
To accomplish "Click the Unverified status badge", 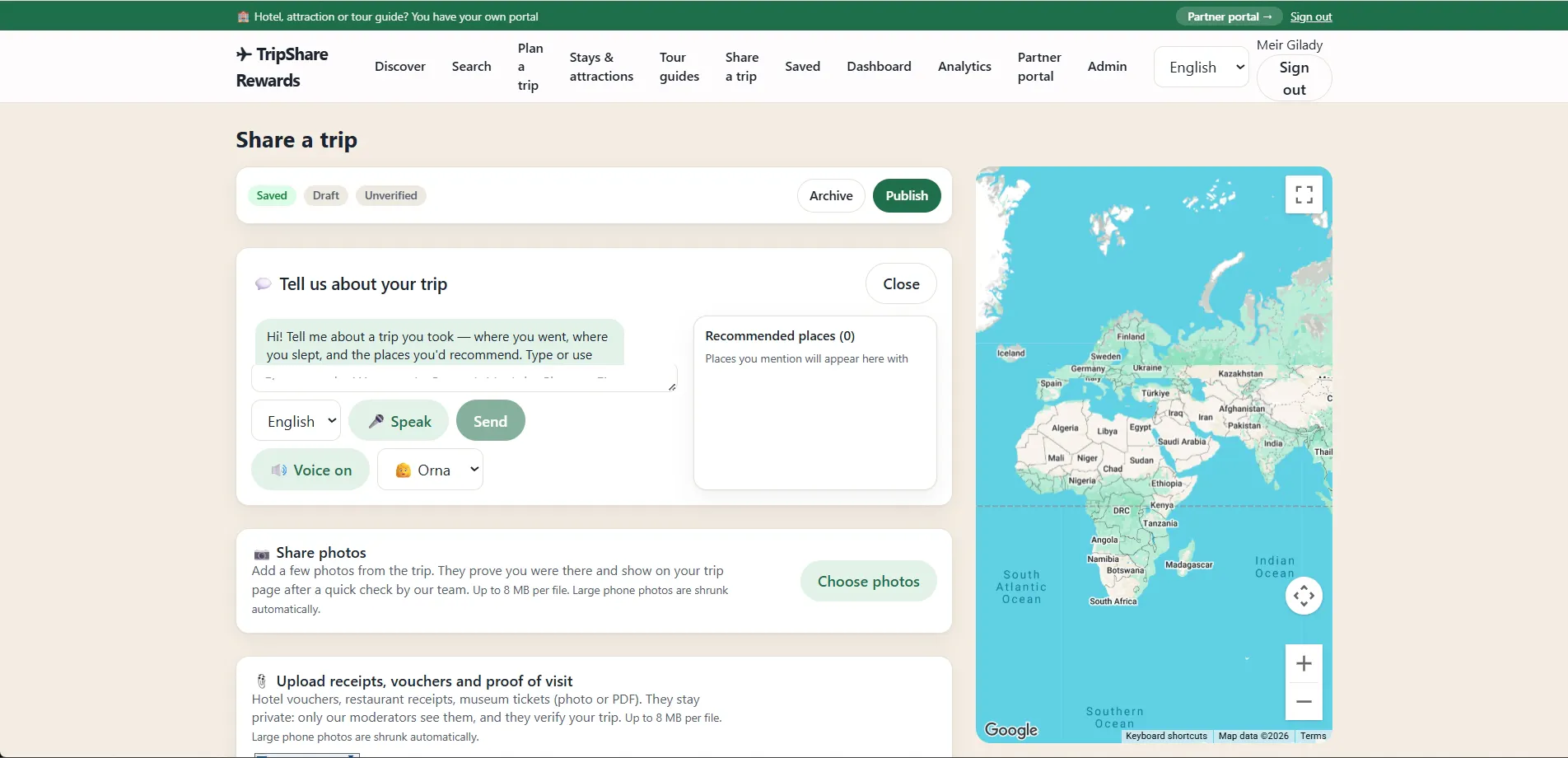I will (391, 195).
